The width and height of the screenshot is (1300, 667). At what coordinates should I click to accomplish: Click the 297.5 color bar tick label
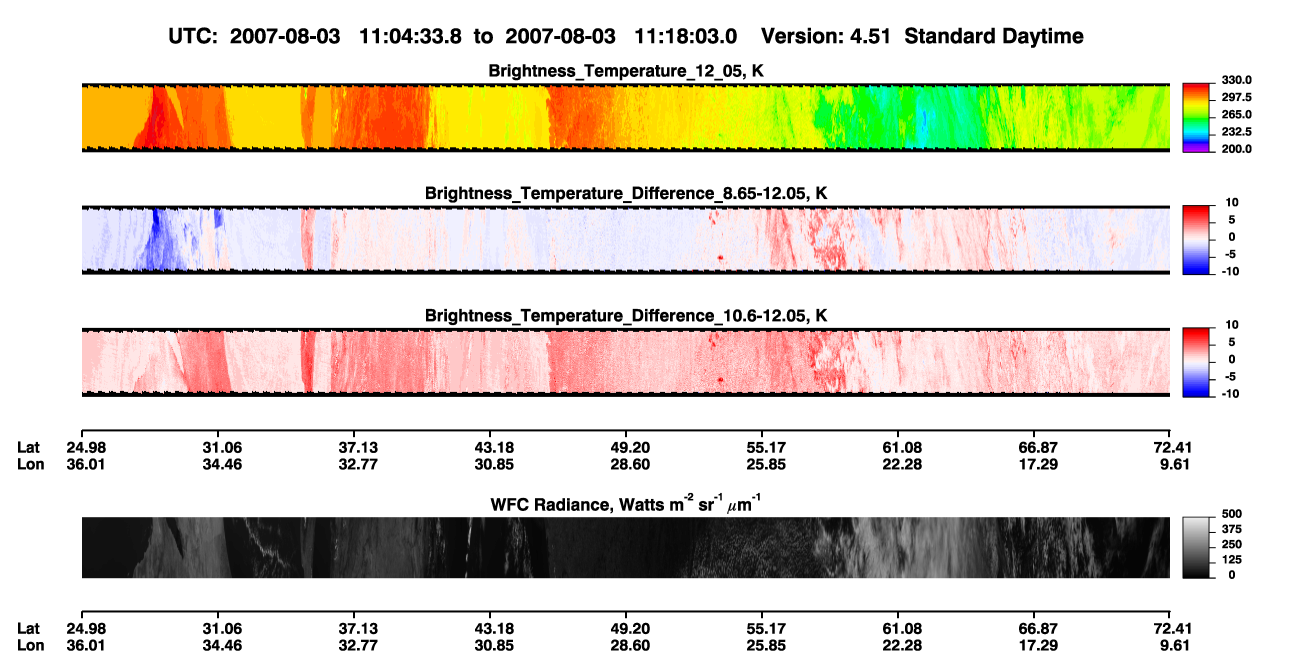[1237, 97]
